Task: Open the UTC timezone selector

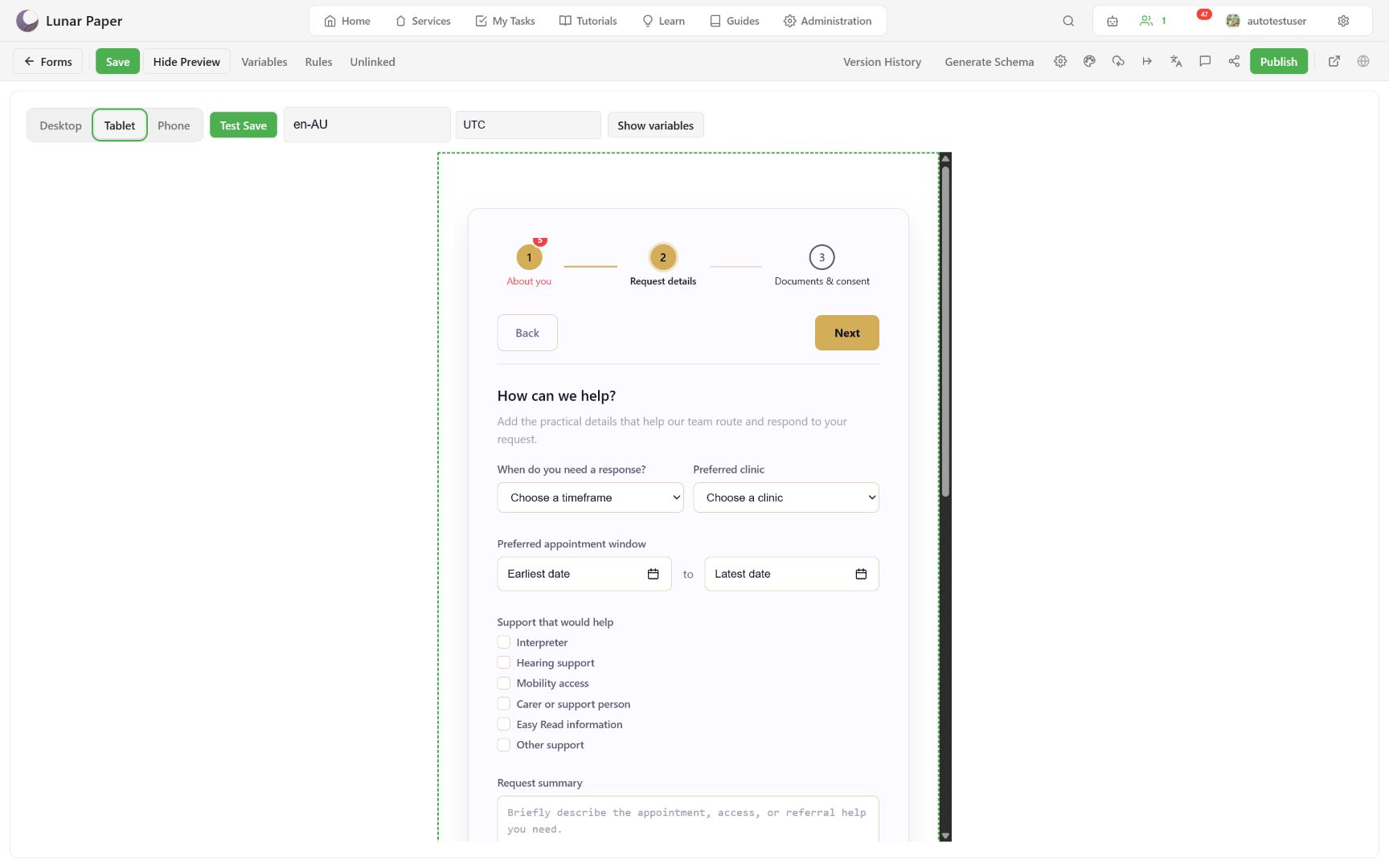Action: [x=528, y=125]
